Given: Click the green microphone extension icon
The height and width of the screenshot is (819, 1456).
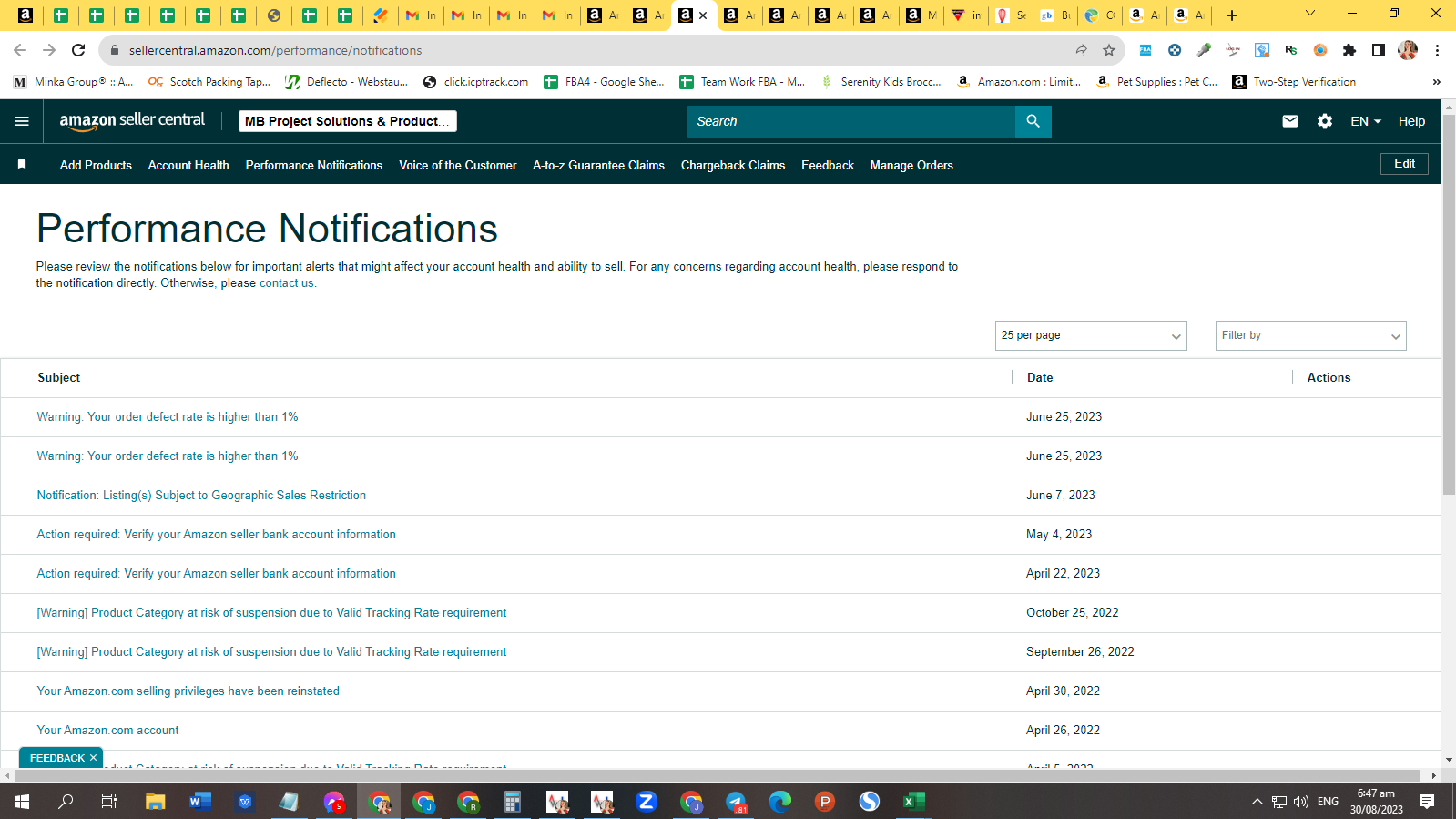Looking at the screenshot, I should tap(1204, 50).
